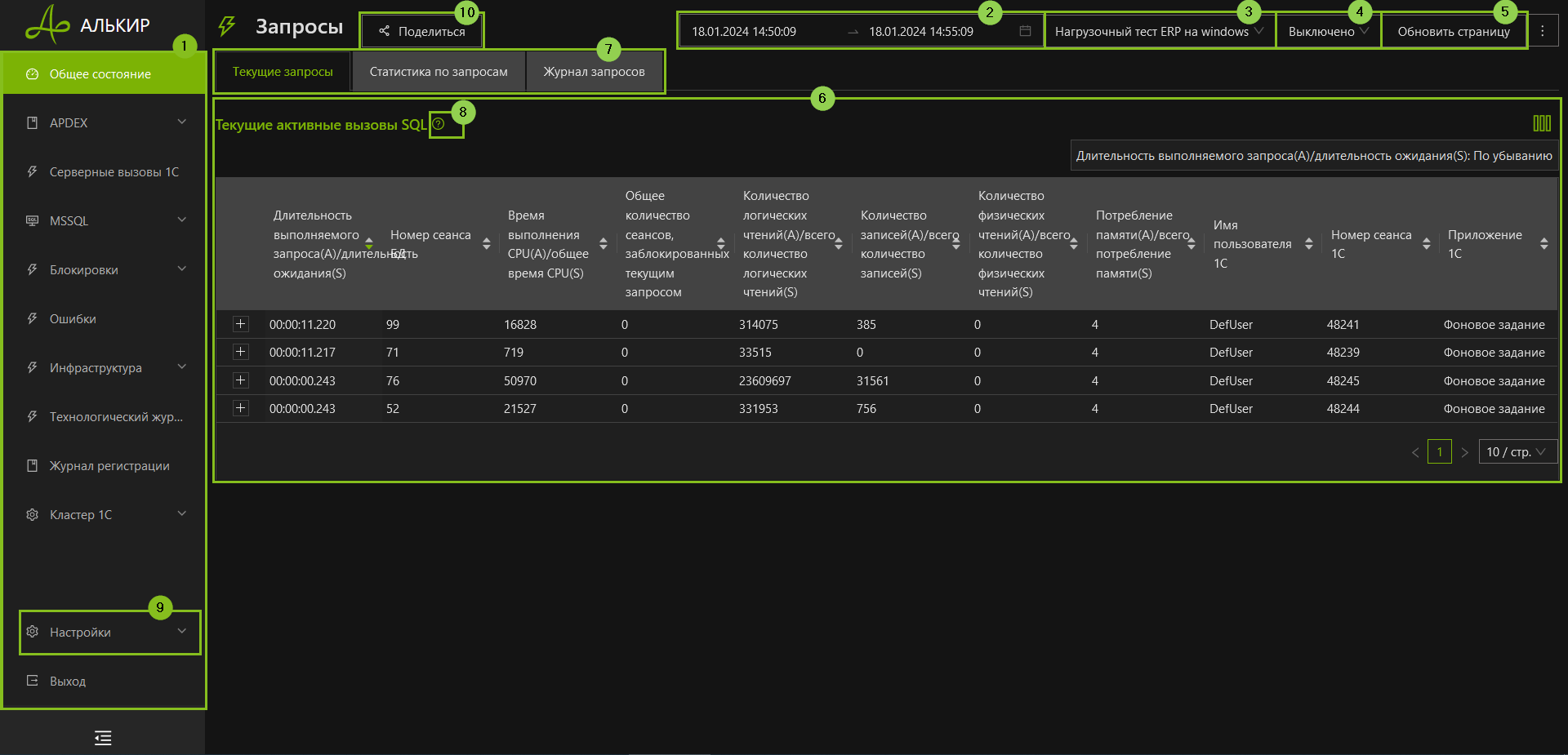Click the help icon next to SQL title

[x=439, y=124]
